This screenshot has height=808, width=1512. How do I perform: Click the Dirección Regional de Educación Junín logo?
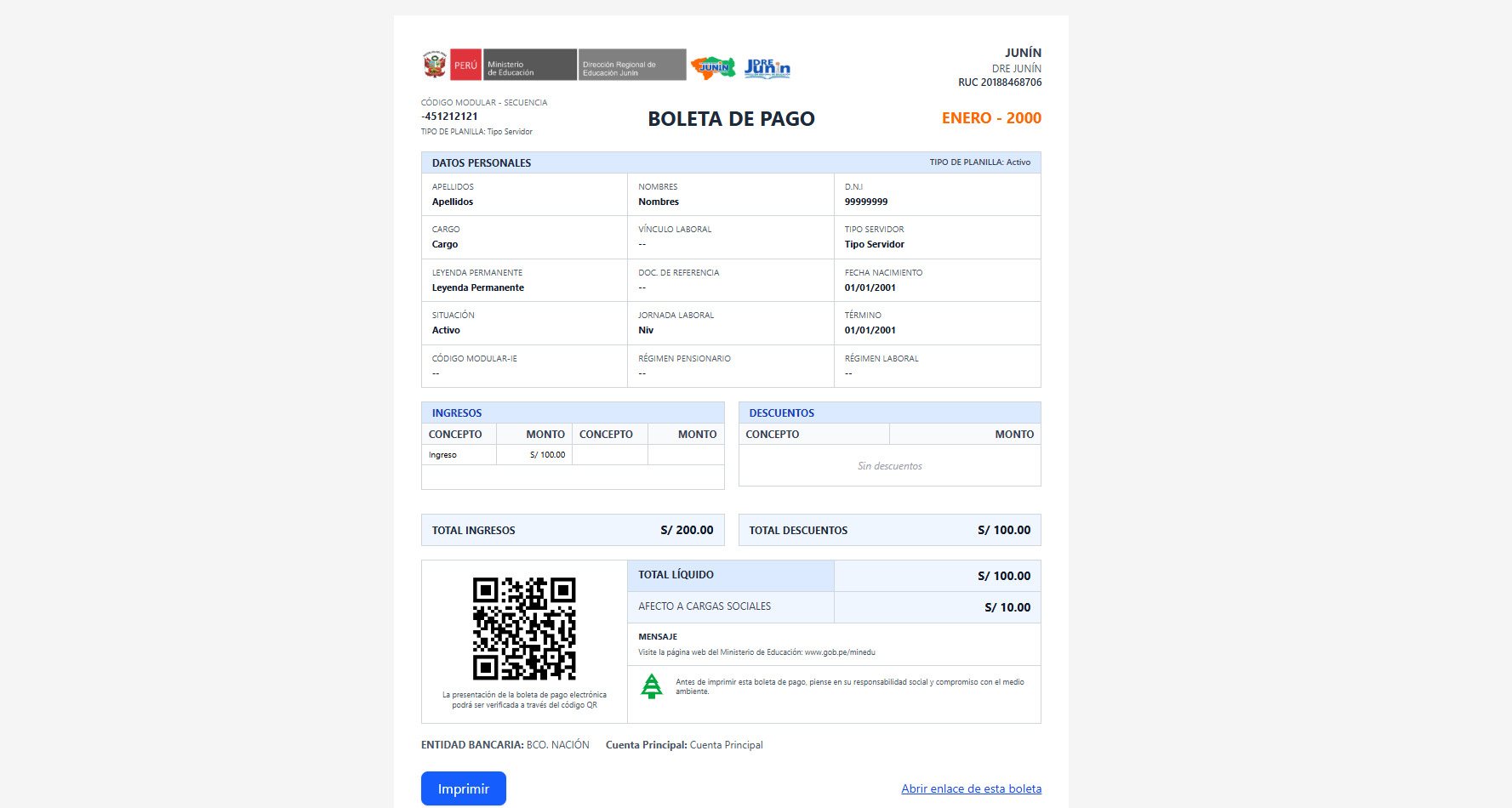(x=632, y=65)
